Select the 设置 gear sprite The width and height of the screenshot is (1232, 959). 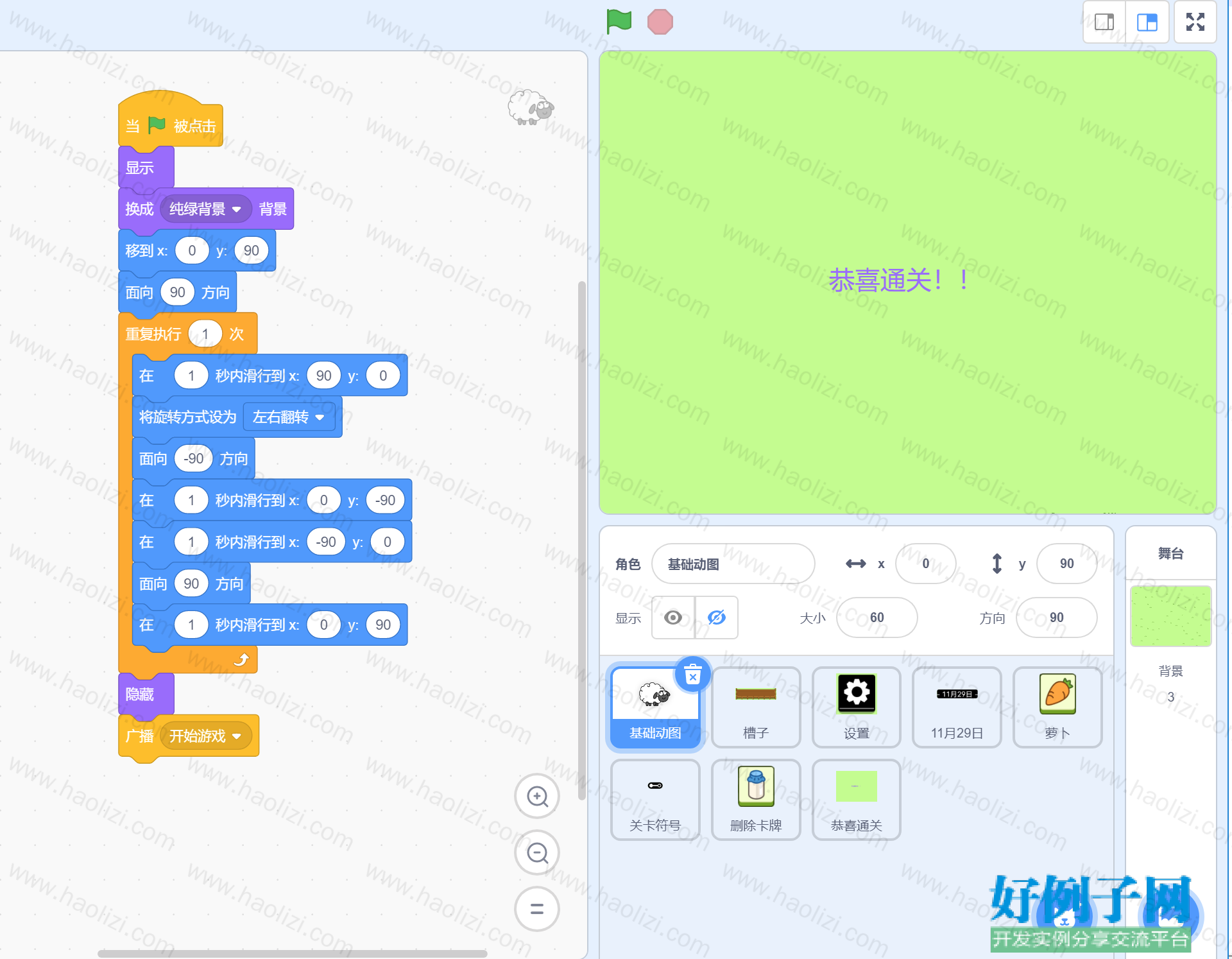(x=857, y=707)
